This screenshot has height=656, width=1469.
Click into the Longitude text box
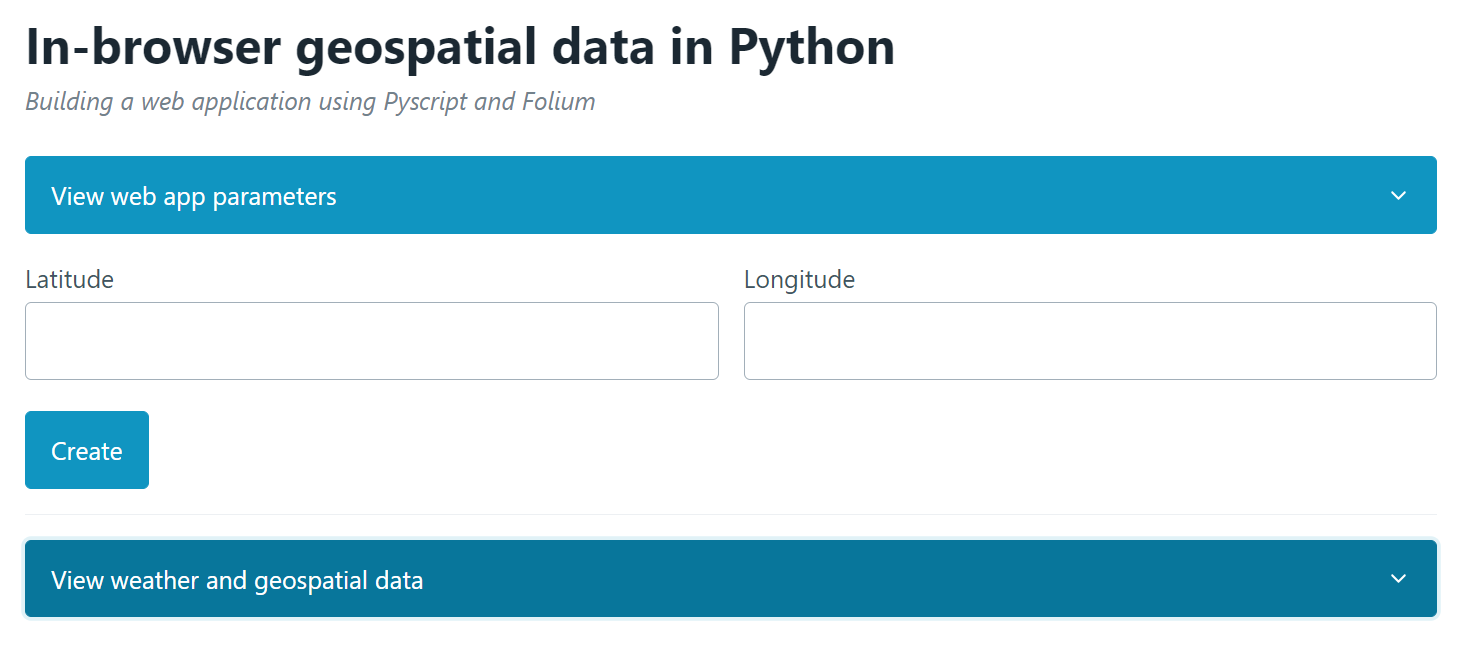point(1090,341)
